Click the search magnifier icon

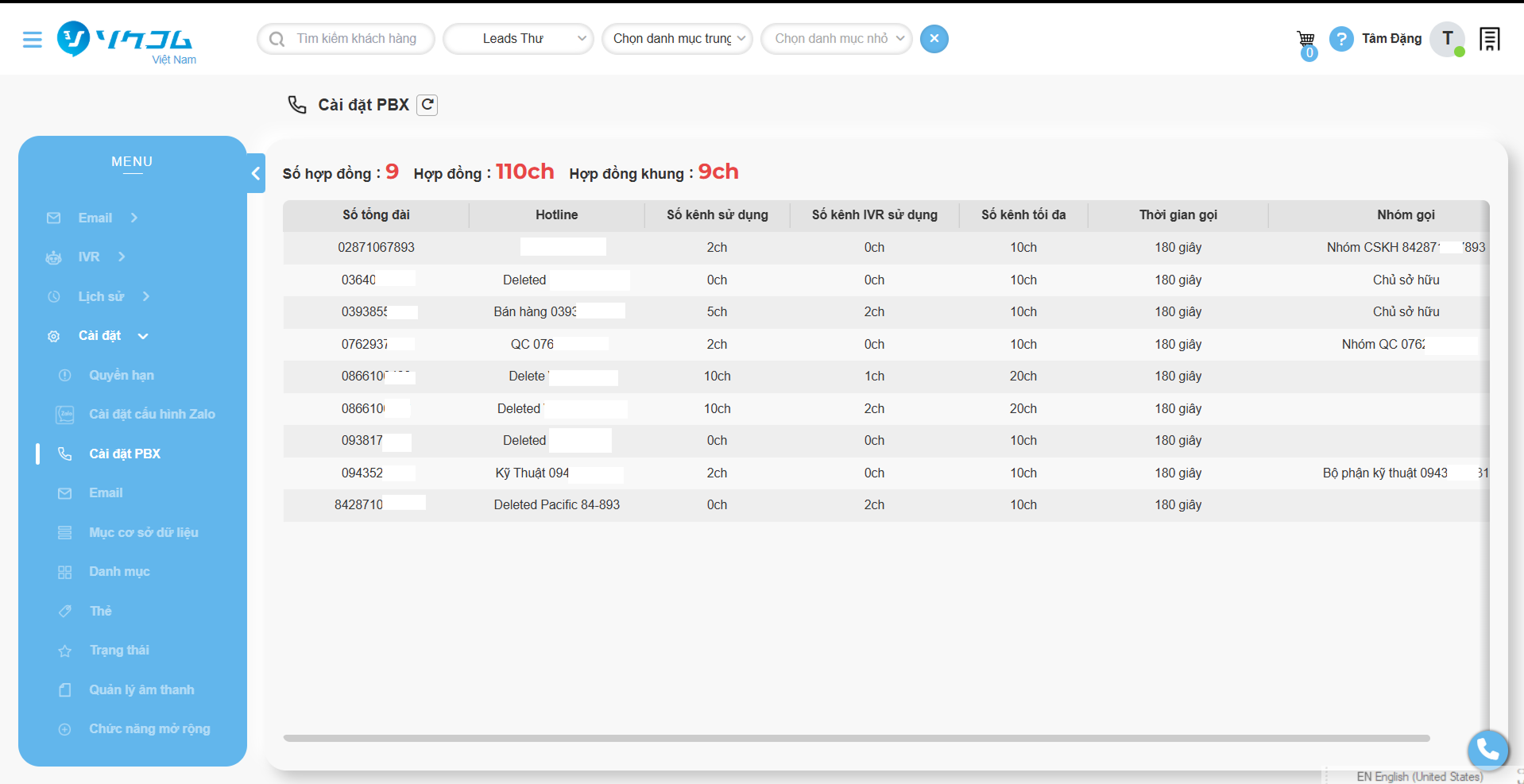(x=277, y=39)
